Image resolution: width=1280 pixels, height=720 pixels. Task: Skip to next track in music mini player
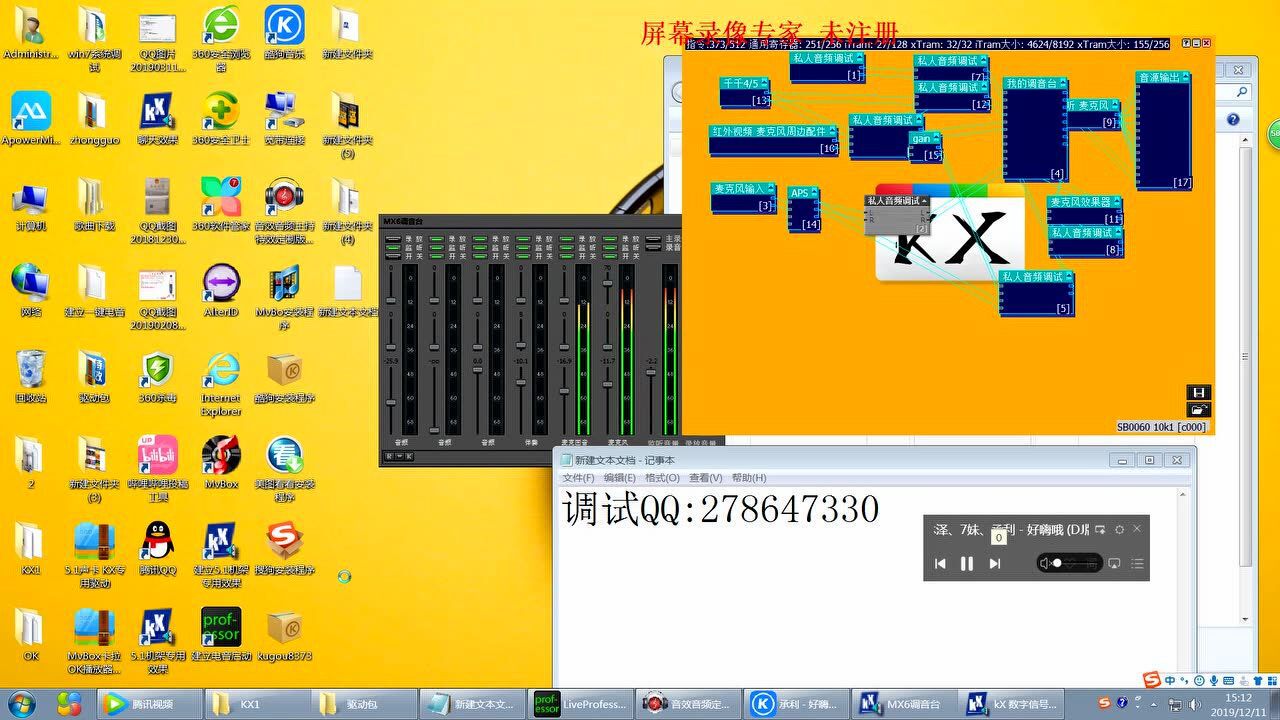point(994,564)
